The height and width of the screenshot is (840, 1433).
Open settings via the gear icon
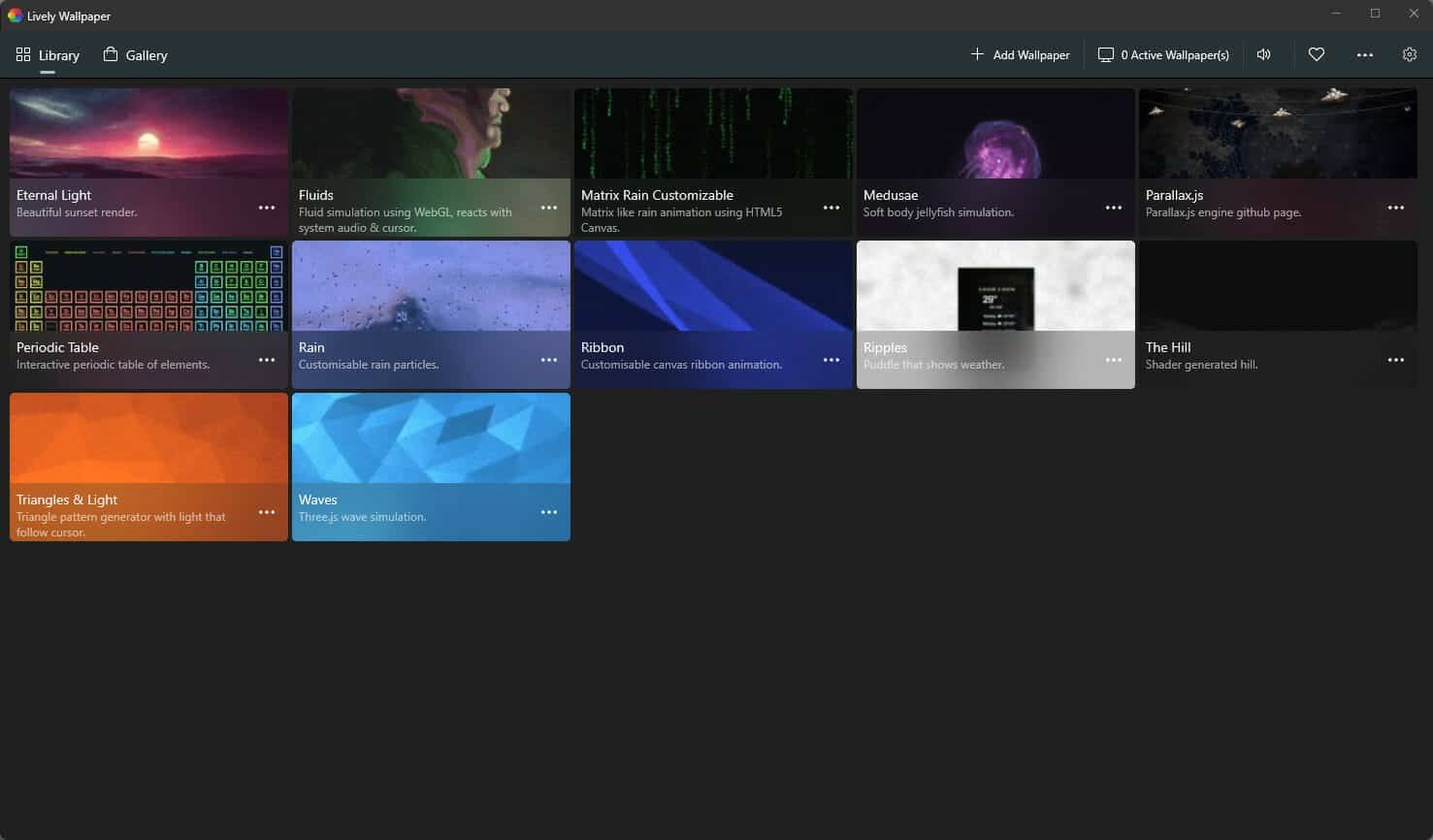[x=1409, y=54]
